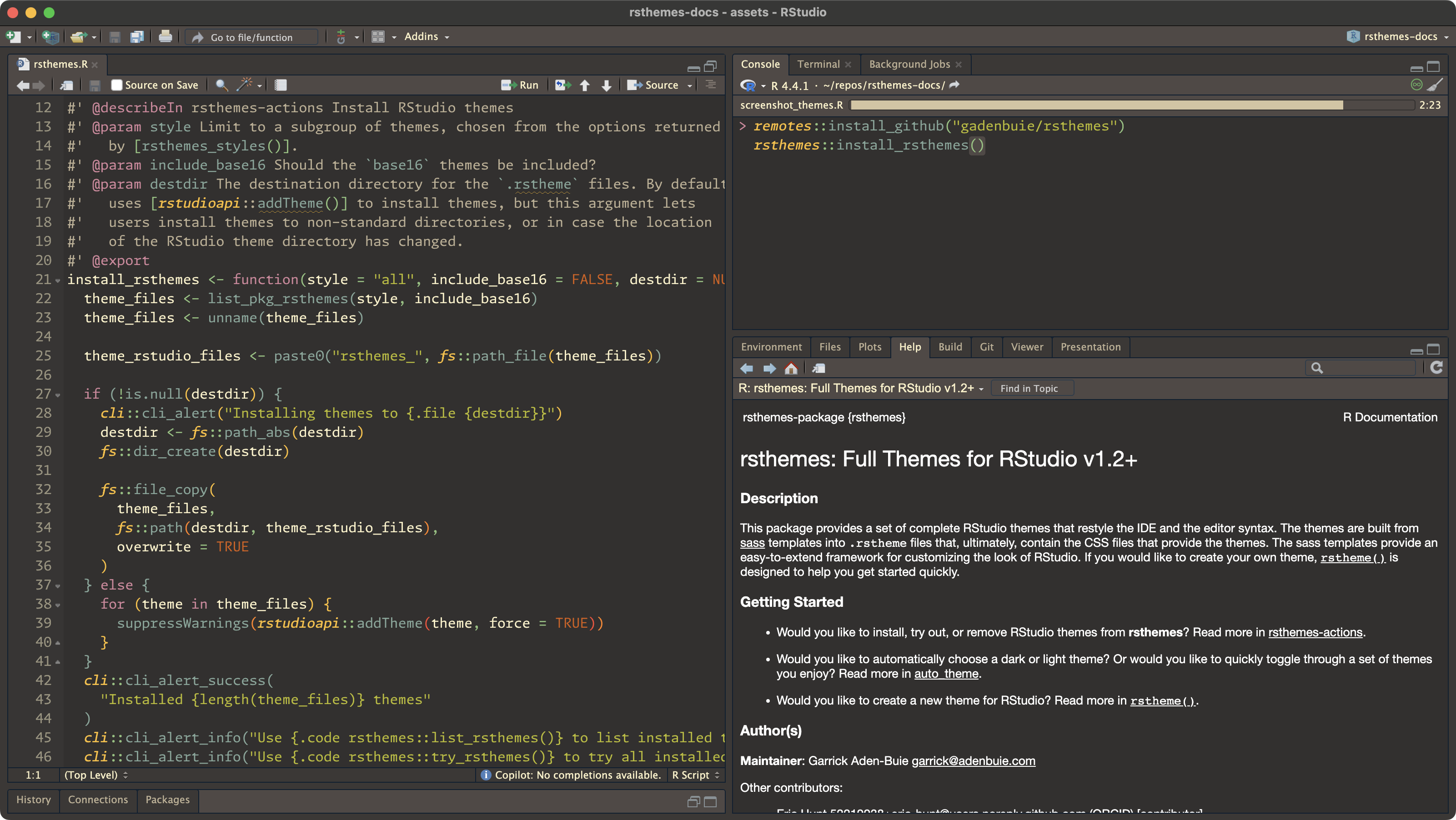Open the Git tab
Image resolution: width=1456 pixels, height=820 pixels.
pos(986,346)
